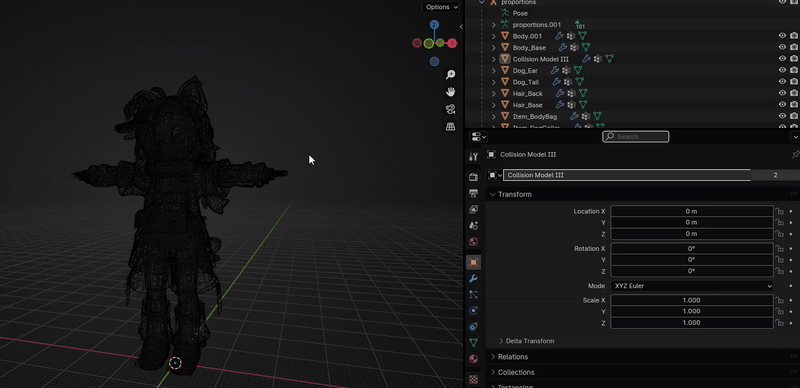Open object datablock browse dropdown

point(494,175)
